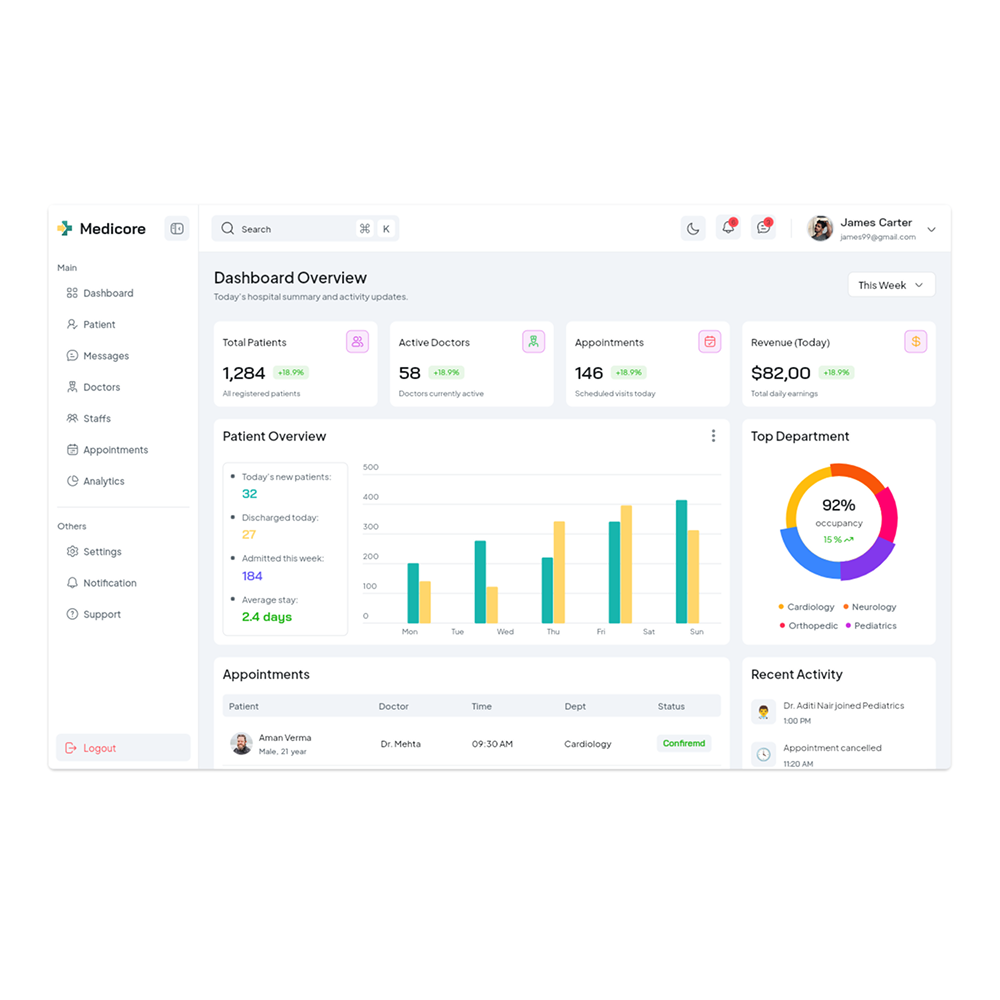Viewport: 1000px width, 1000px height.
Task: Expand the This Week period dropdown
Action: [892, 285]
